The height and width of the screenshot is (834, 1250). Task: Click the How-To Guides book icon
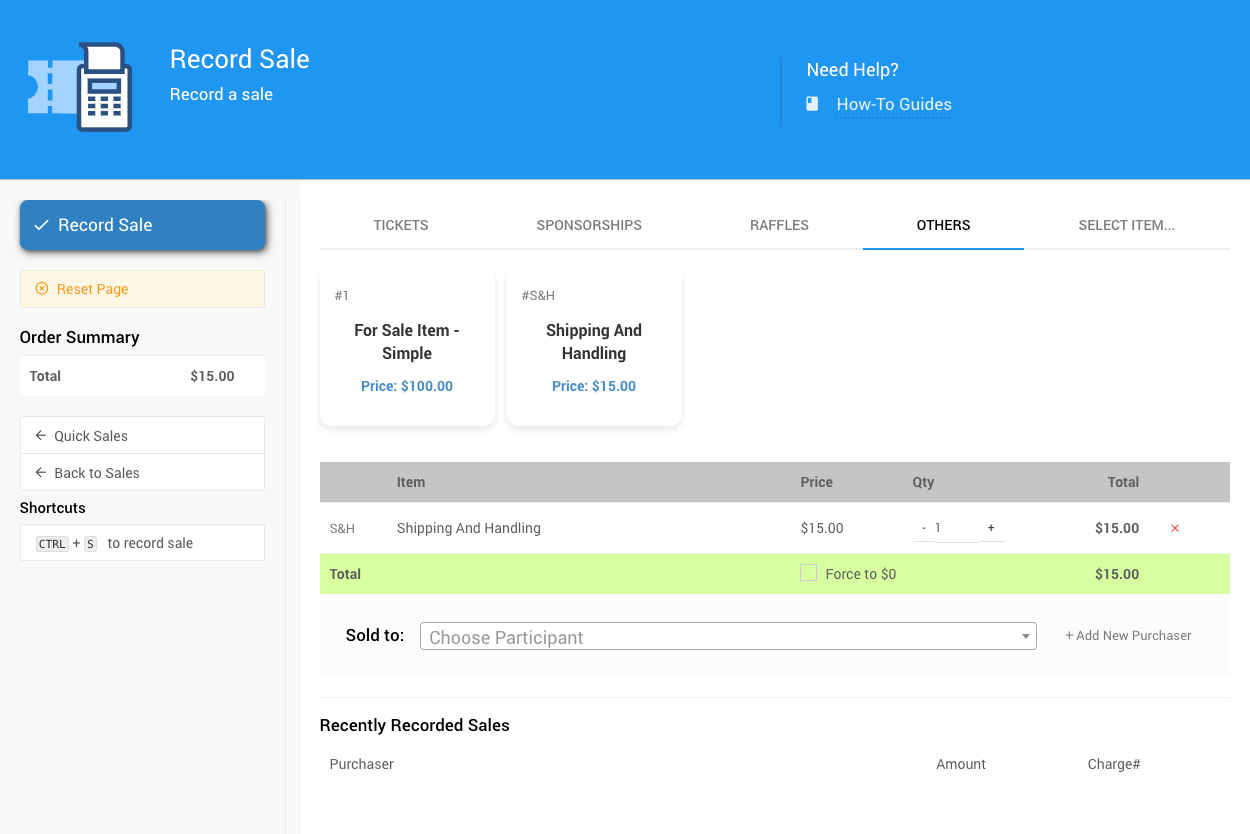[812, 104]
